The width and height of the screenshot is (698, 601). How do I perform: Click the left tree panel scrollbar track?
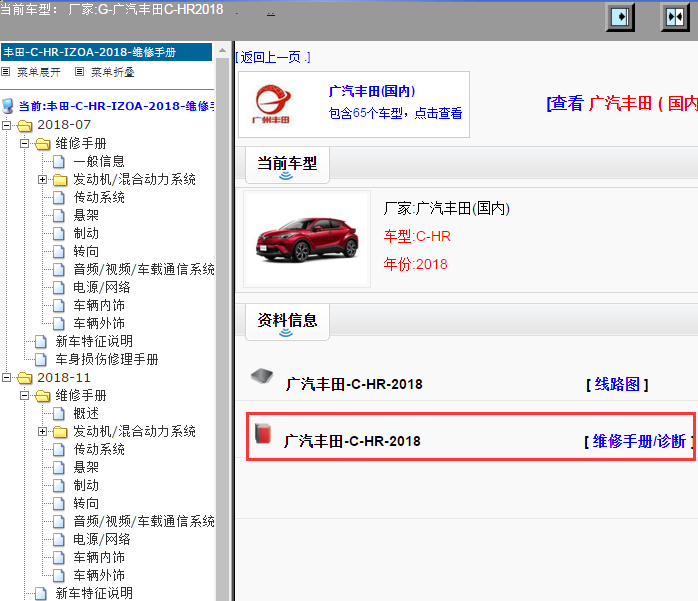click(x=223, y=329)
